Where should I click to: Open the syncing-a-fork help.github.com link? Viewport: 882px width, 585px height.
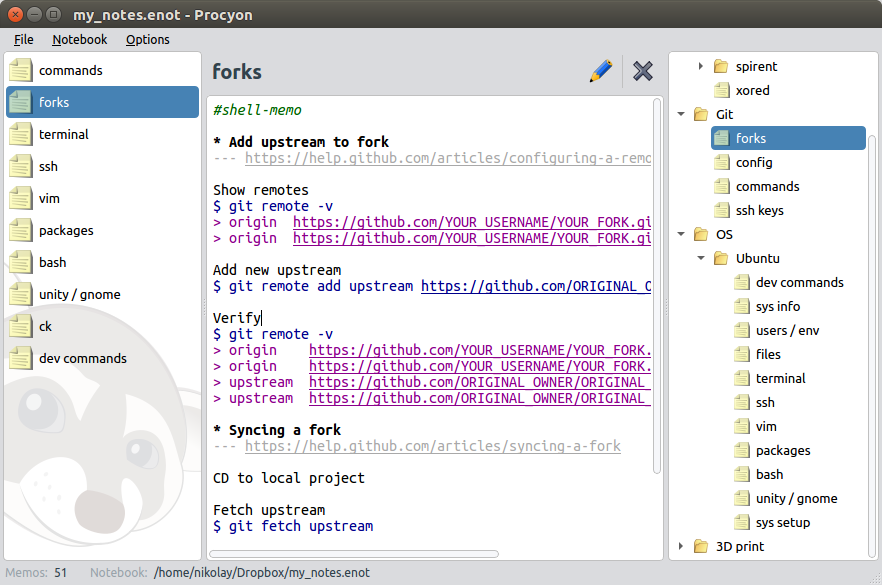(433, 446)
